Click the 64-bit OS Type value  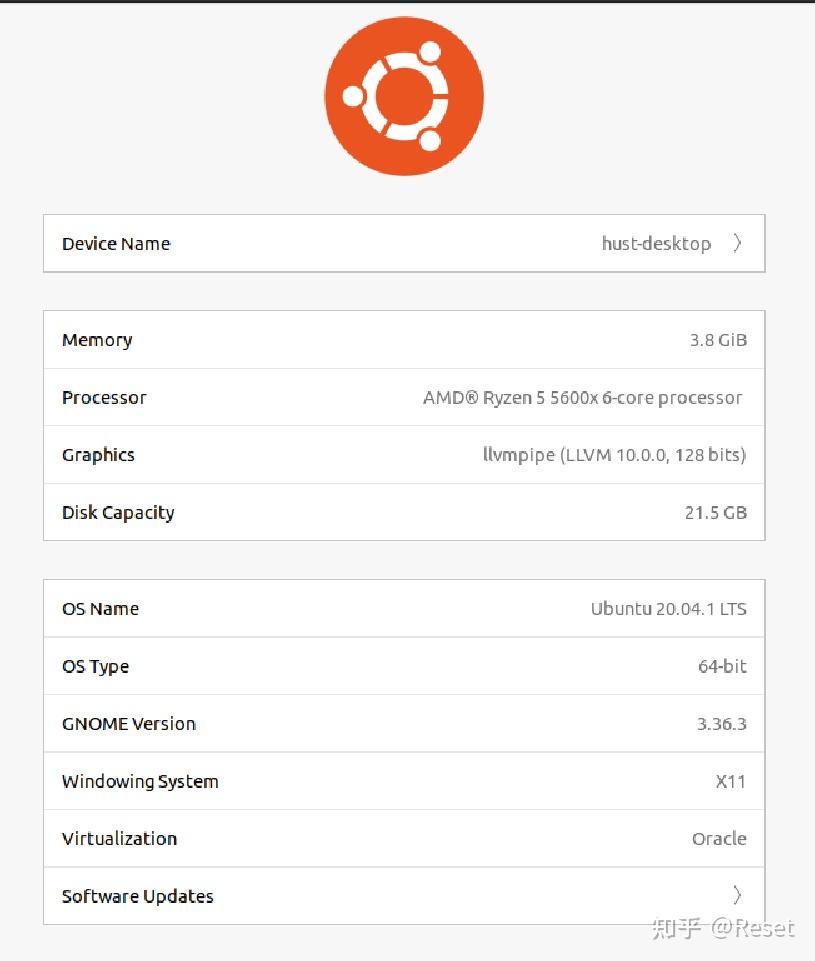tap(722, 666)
